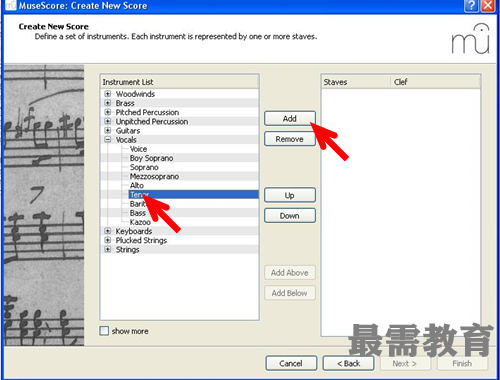Select Voice in the Vocals list

tap(138, 149)
